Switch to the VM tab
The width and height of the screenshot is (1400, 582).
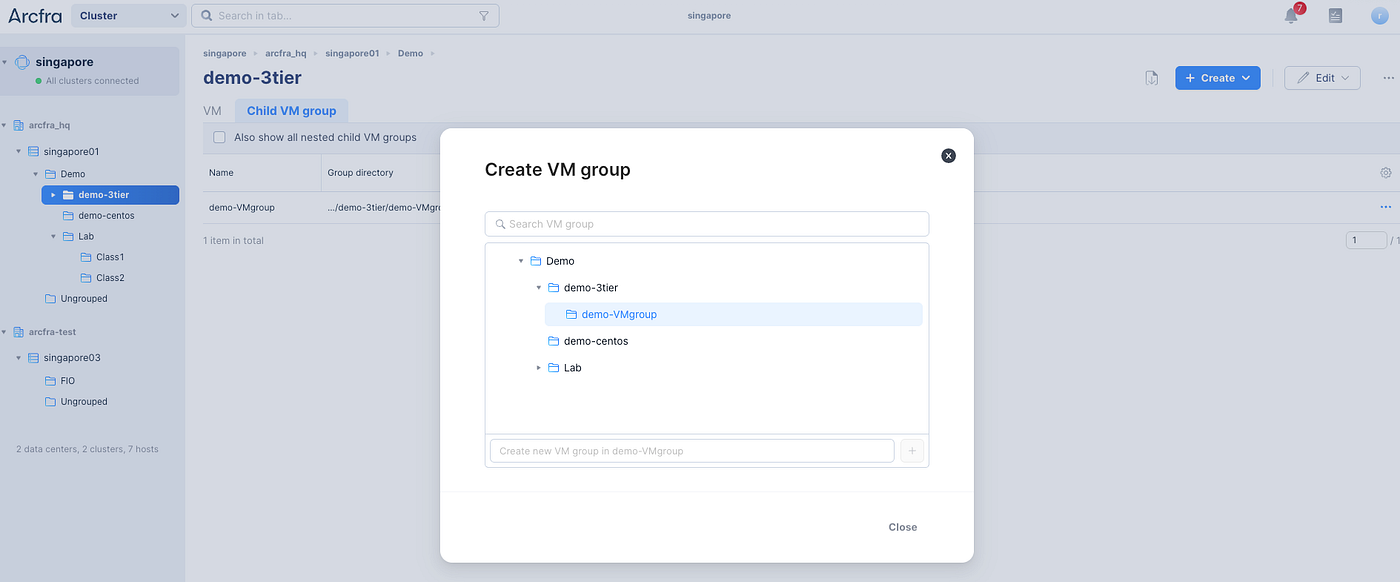(x=212, y=111)
